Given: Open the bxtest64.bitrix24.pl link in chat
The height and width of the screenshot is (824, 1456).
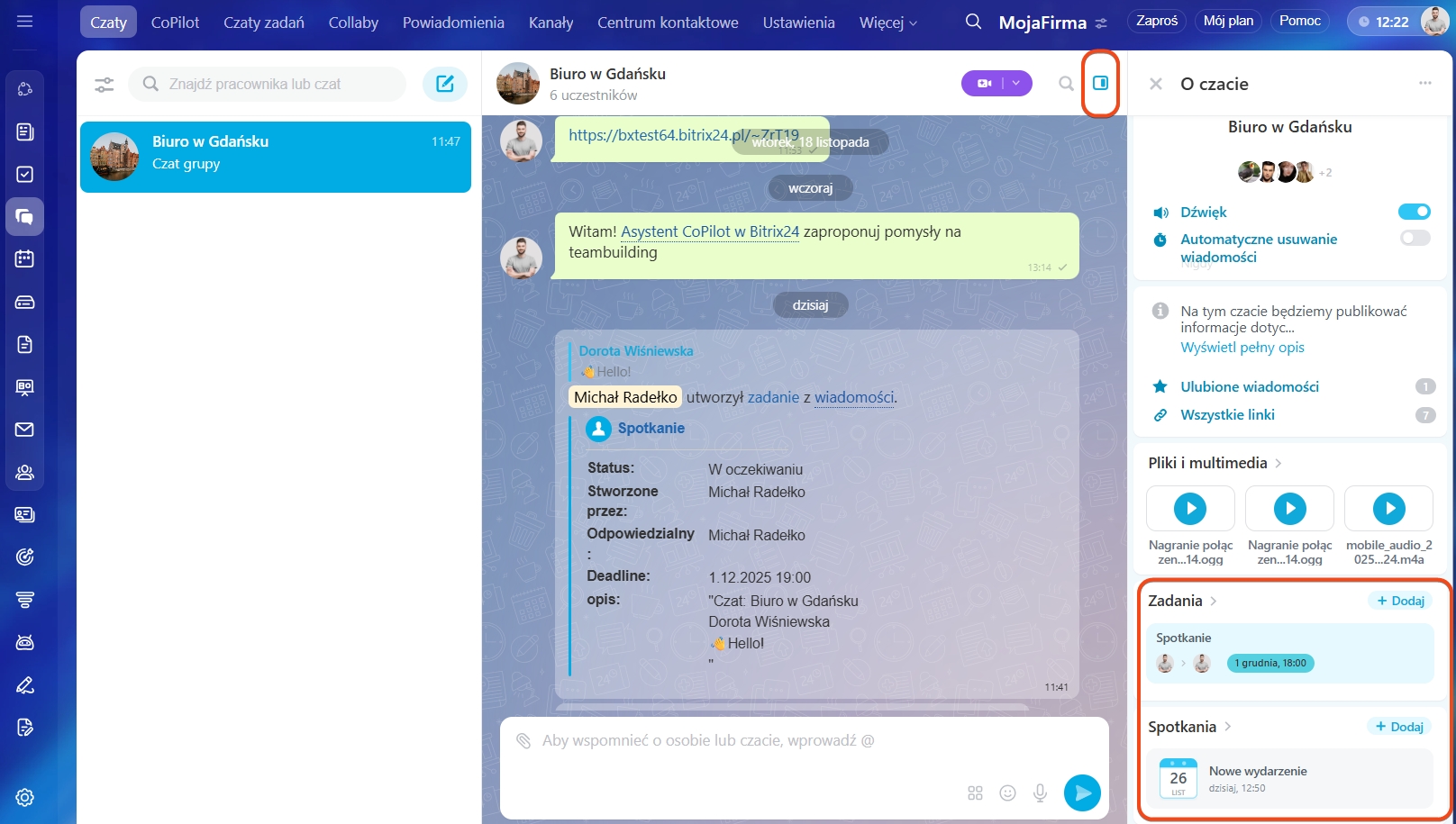Looking at the screenshot, I should pyautogui.click(x=684, y=135).
